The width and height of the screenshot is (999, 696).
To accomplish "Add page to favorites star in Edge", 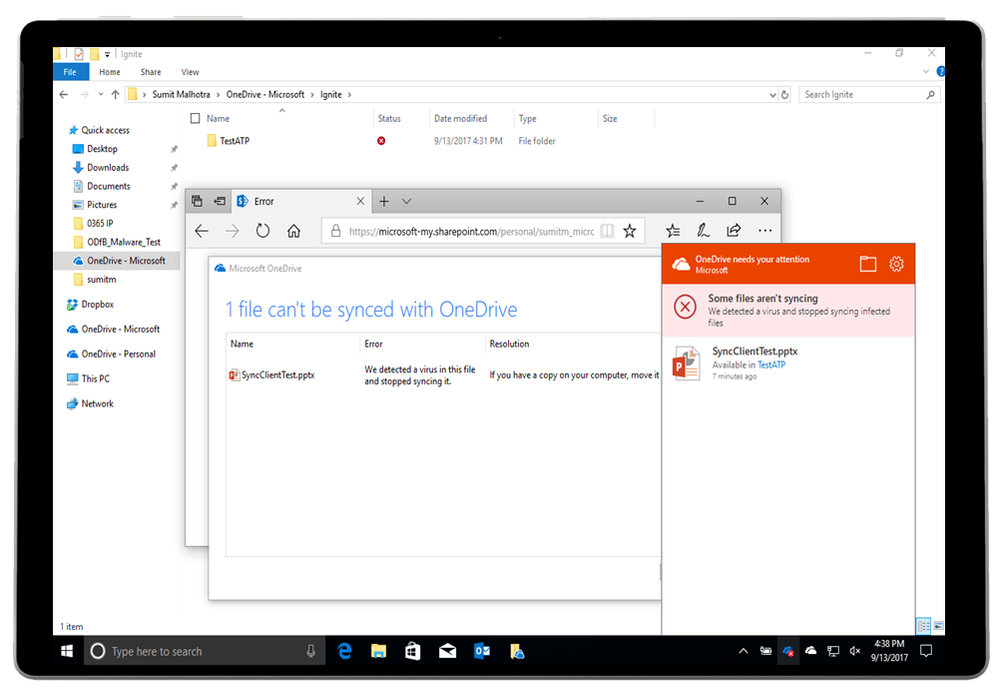I will pyautogui.click(x=629, y=231).
